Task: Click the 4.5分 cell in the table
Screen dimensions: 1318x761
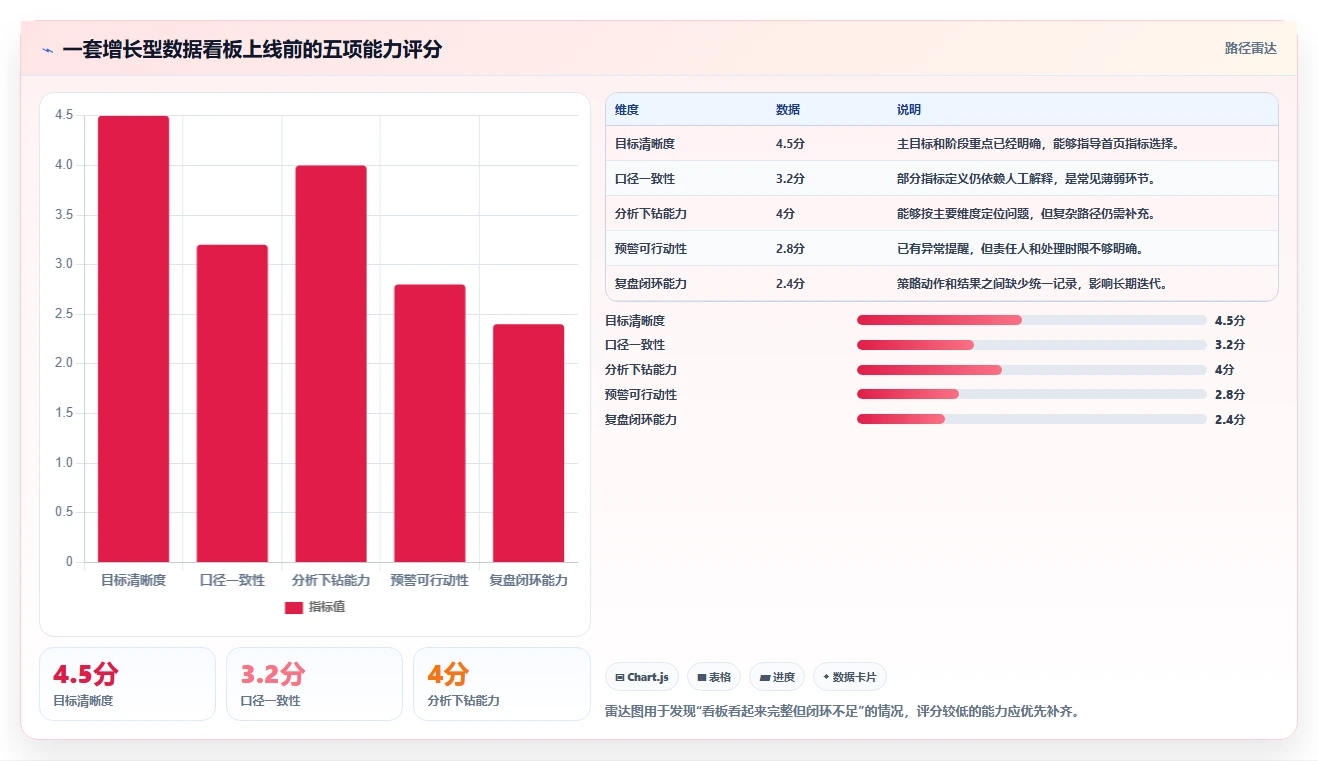Action: point(790,144)
